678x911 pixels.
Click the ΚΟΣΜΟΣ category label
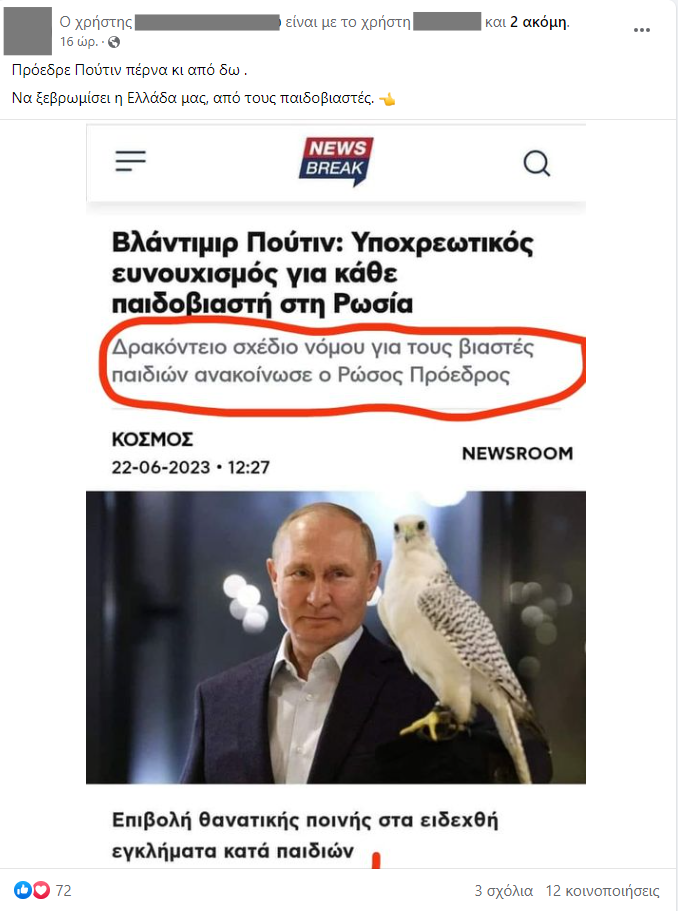(152, 439)
